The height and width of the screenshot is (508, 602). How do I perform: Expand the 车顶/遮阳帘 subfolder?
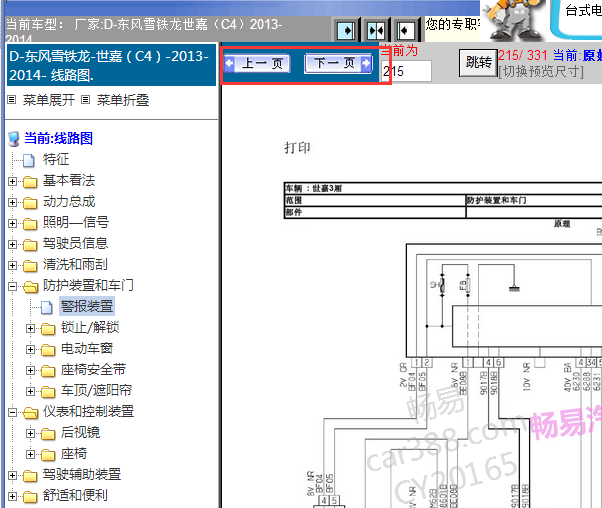tap(30, 391)
